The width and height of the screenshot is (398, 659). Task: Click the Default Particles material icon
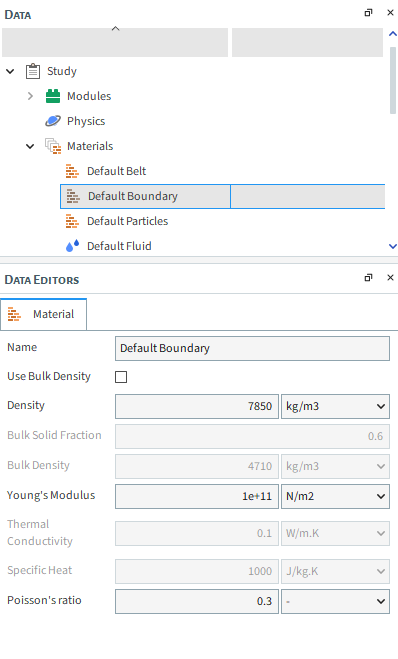[x=72, y=221]
